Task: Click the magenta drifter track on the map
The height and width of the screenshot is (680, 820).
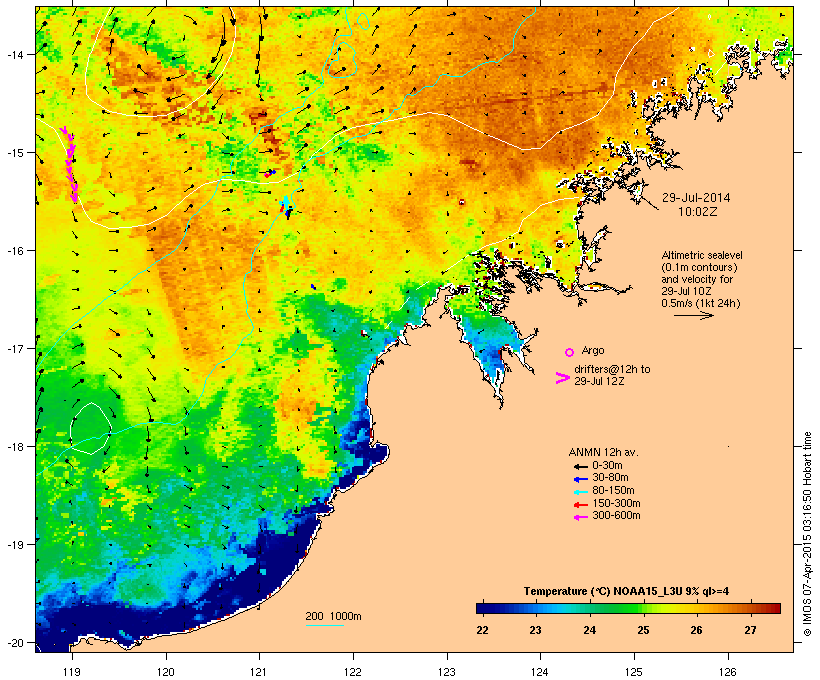Action: (x=70, y=164)
